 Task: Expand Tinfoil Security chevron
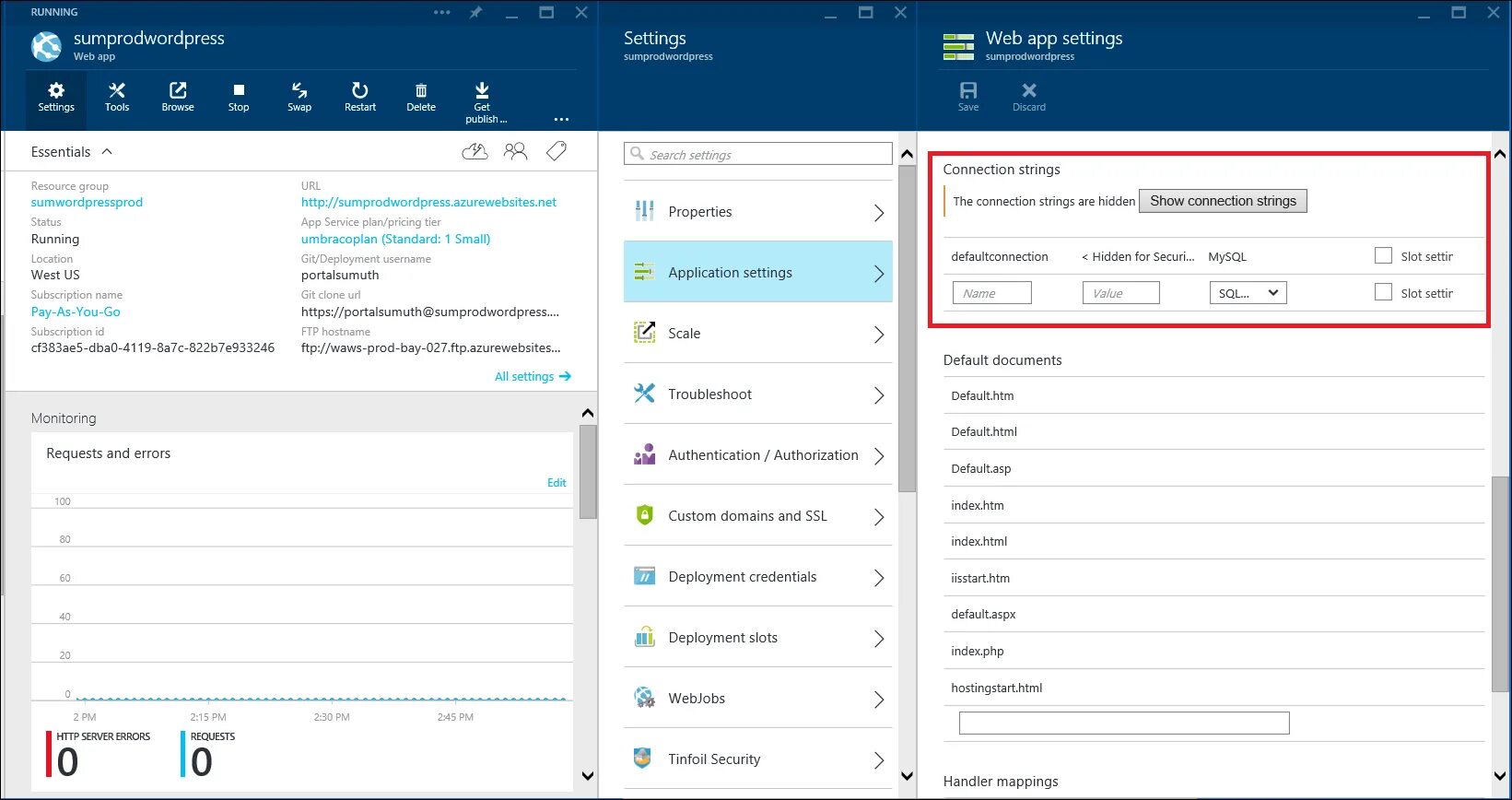[879, 760]
